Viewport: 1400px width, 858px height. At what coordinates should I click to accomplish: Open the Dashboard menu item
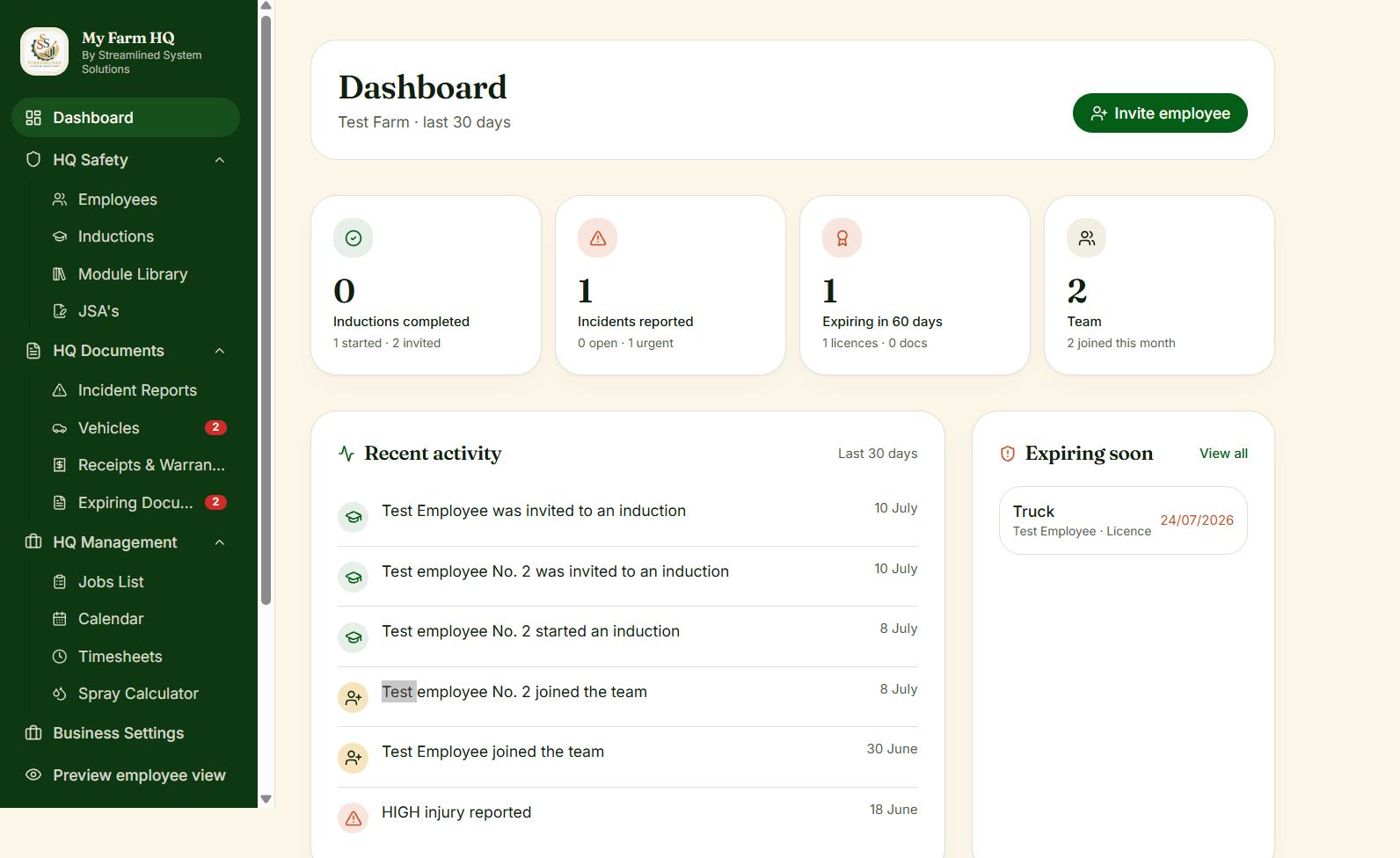click(x=126, y=118)
